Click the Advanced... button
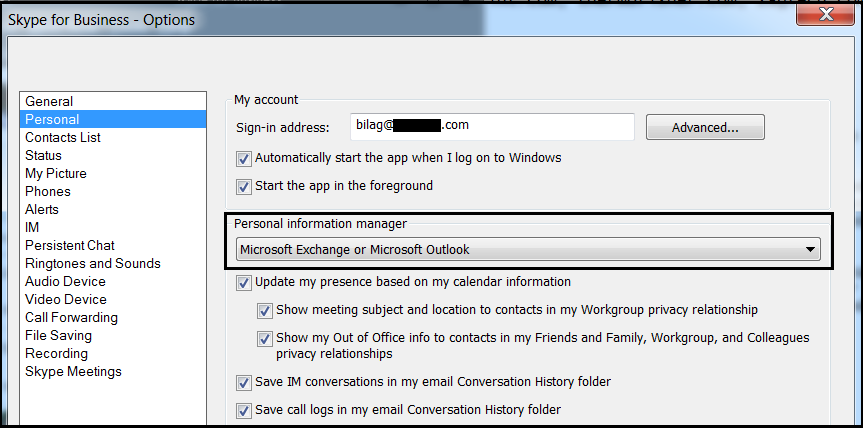This screenshot has width=863, height=428. (705, 128)
